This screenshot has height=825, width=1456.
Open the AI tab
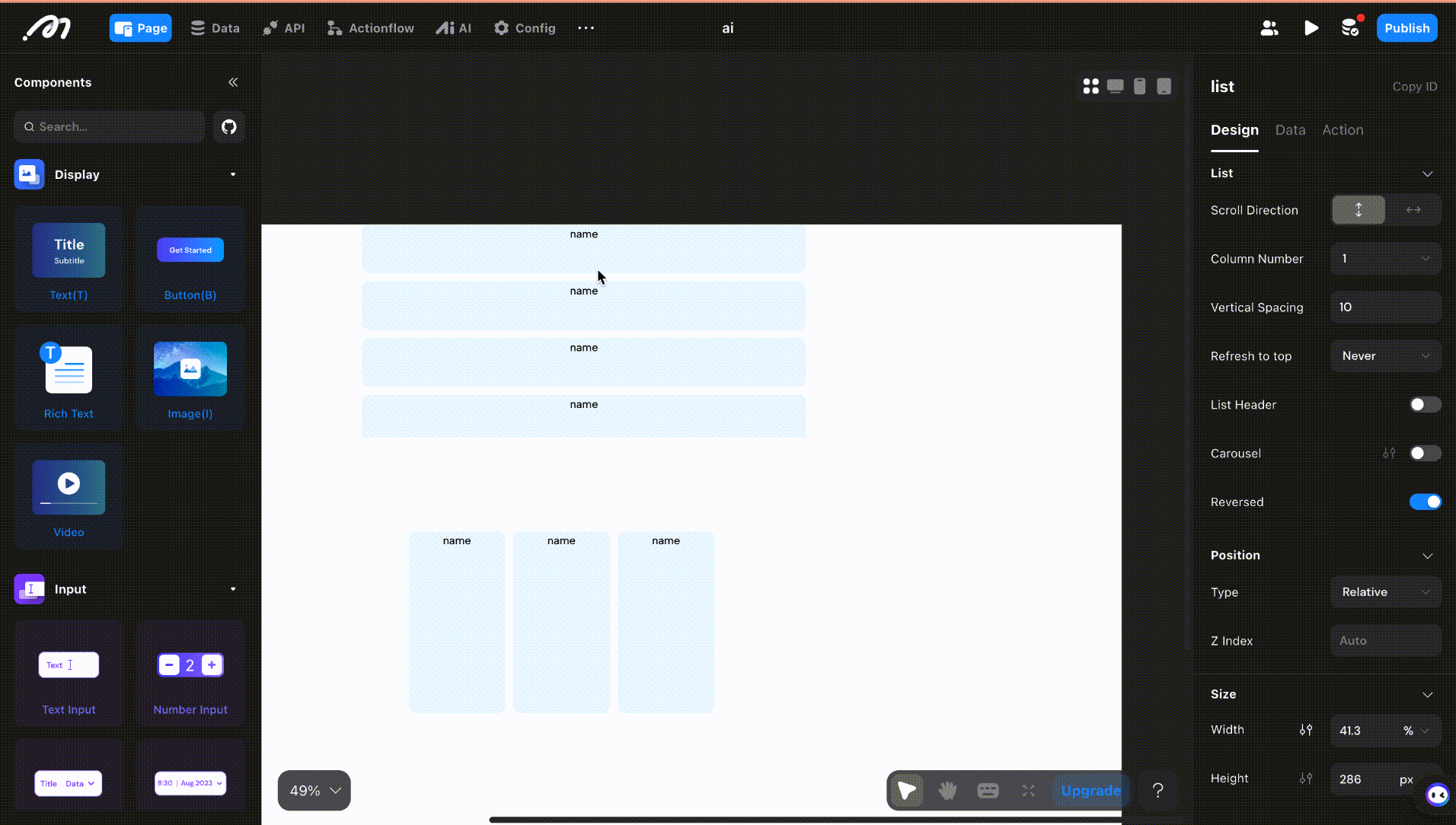pyautogui.click(x=454, y=28)
